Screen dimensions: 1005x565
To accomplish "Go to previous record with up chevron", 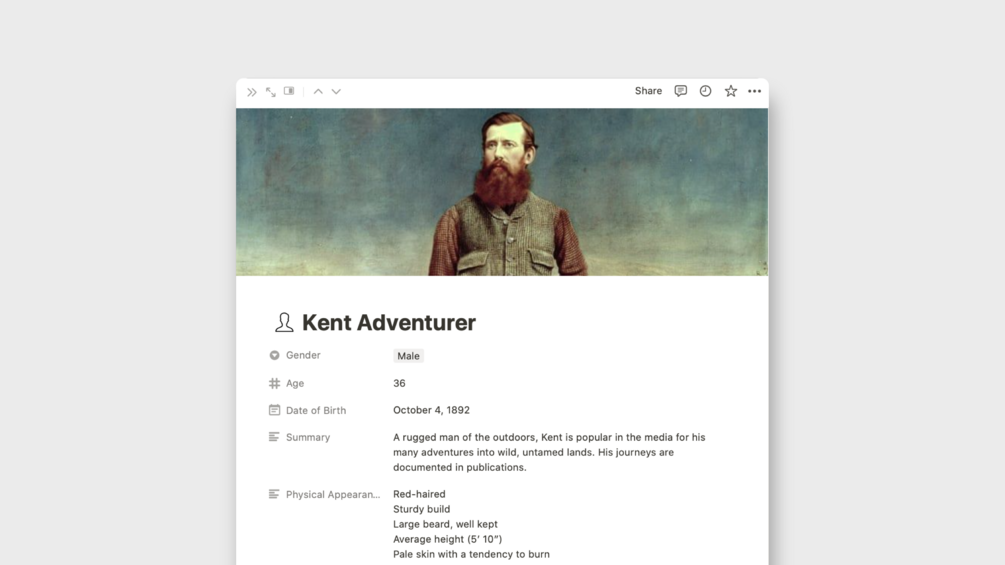I will pos(318,91).
